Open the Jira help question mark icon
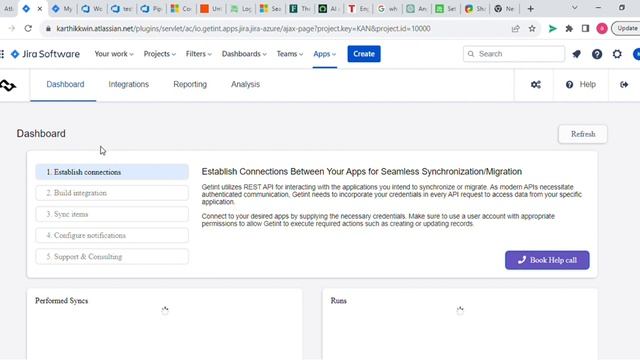Image resolution: width=640 pixels, height=360 pixels. coord(597,54)
